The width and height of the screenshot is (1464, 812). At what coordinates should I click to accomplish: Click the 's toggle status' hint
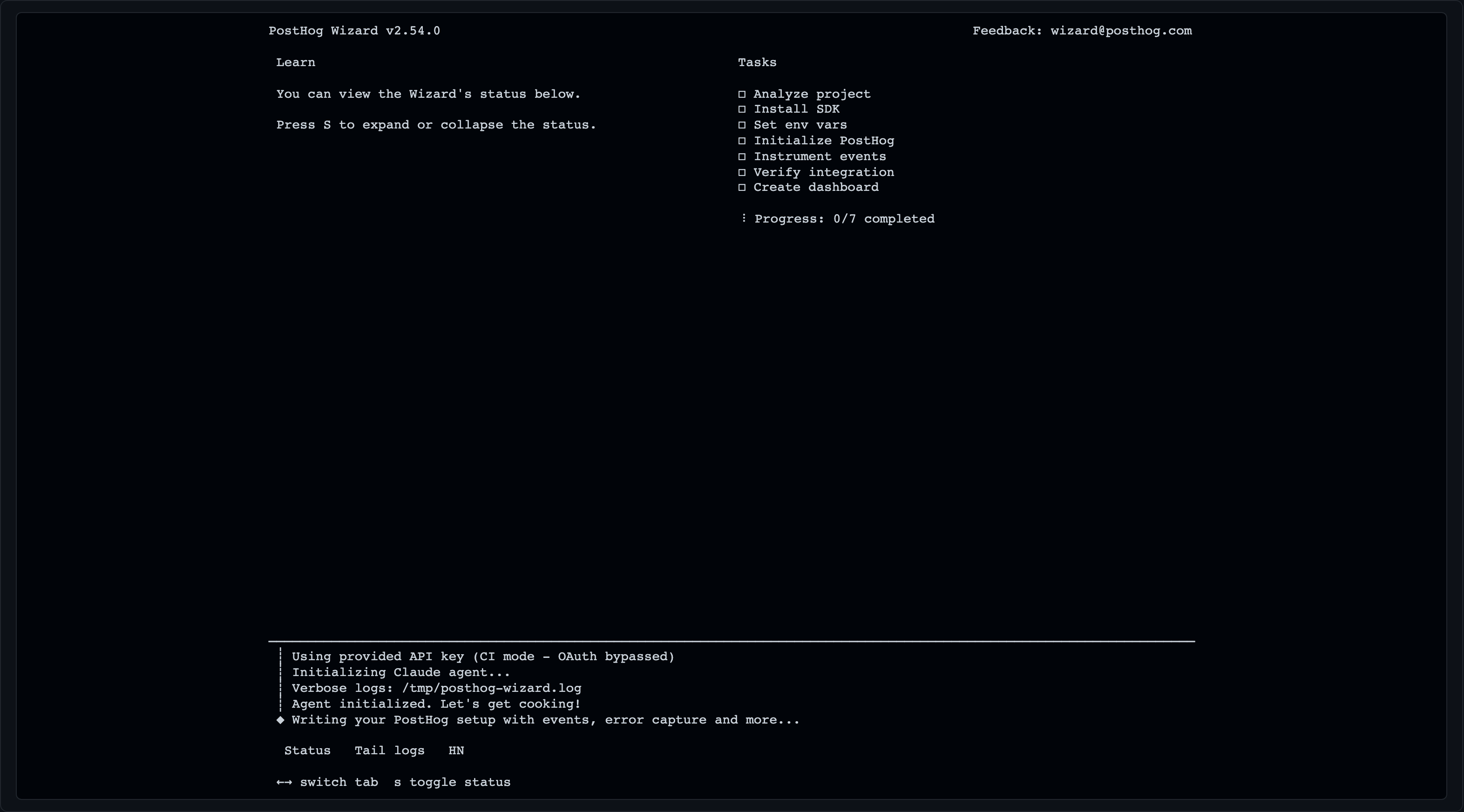pyautogui.click(x=453, y=783)
